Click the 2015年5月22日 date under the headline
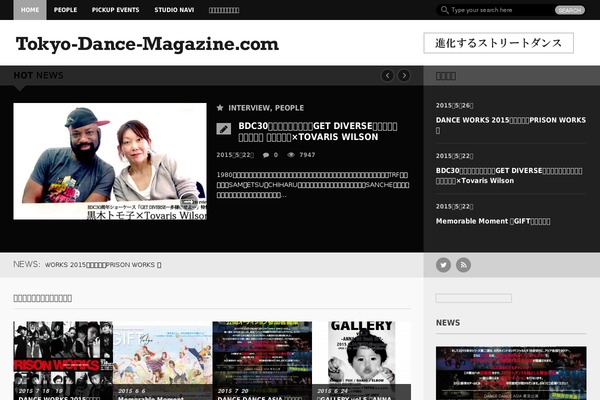The height and width of the screenshot is (400, 600). (x=235, y=155)
